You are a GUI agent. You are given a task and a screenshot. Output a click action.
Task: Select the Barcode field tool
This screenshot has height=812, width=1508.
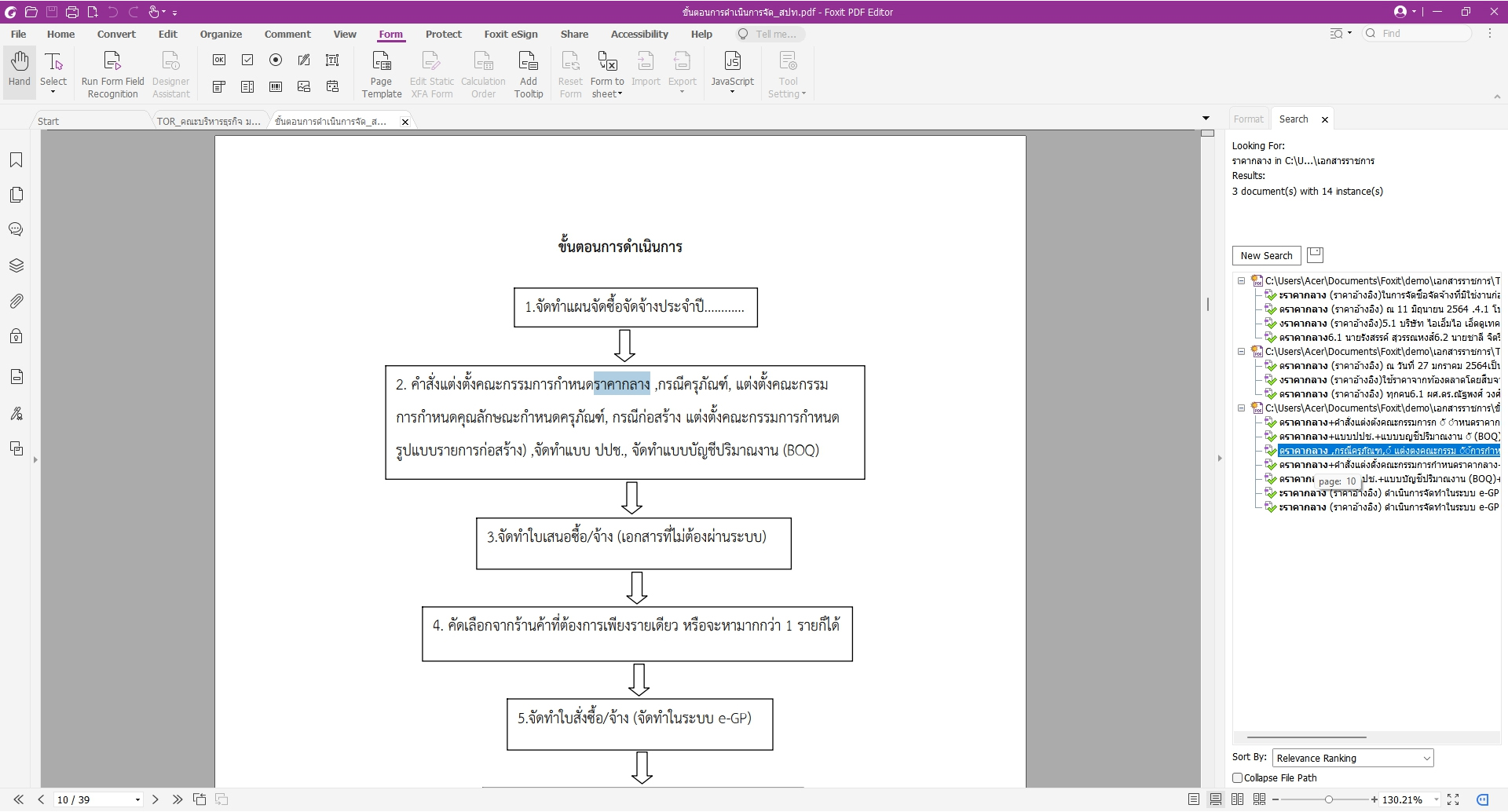pos(276,86)
